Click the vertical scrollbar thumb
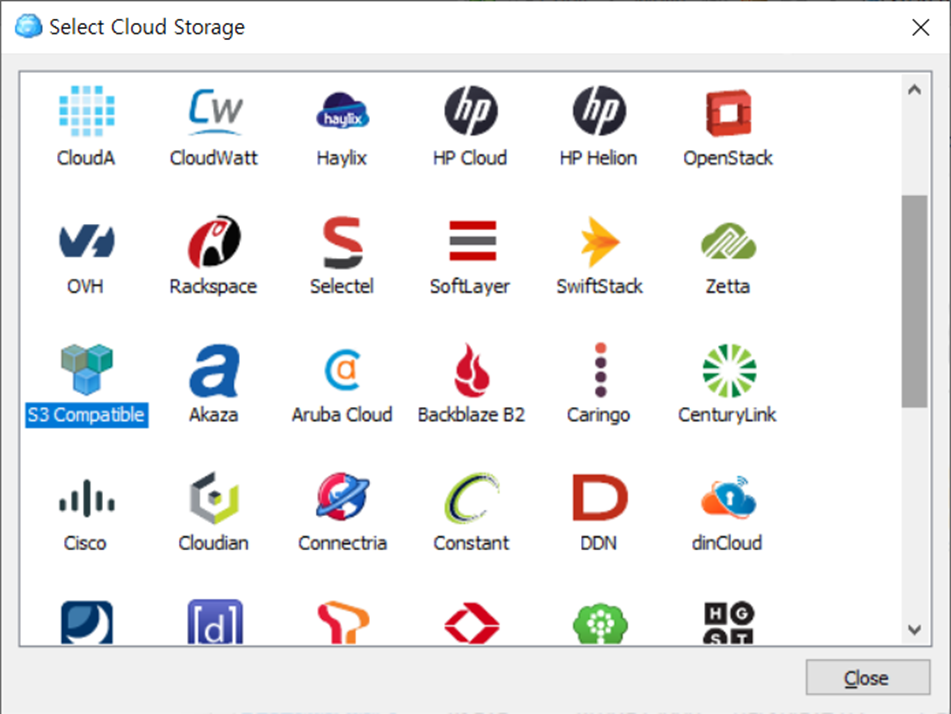951x714 pixels. click(x=914, y=301)
